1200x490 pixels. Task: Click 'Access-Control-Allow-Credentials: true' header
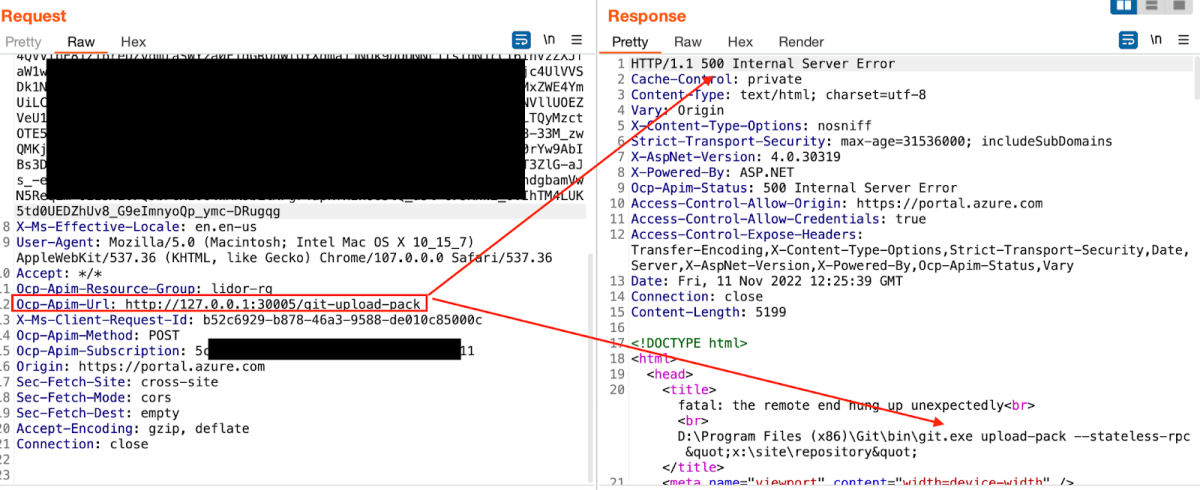(x=779, y=219)
